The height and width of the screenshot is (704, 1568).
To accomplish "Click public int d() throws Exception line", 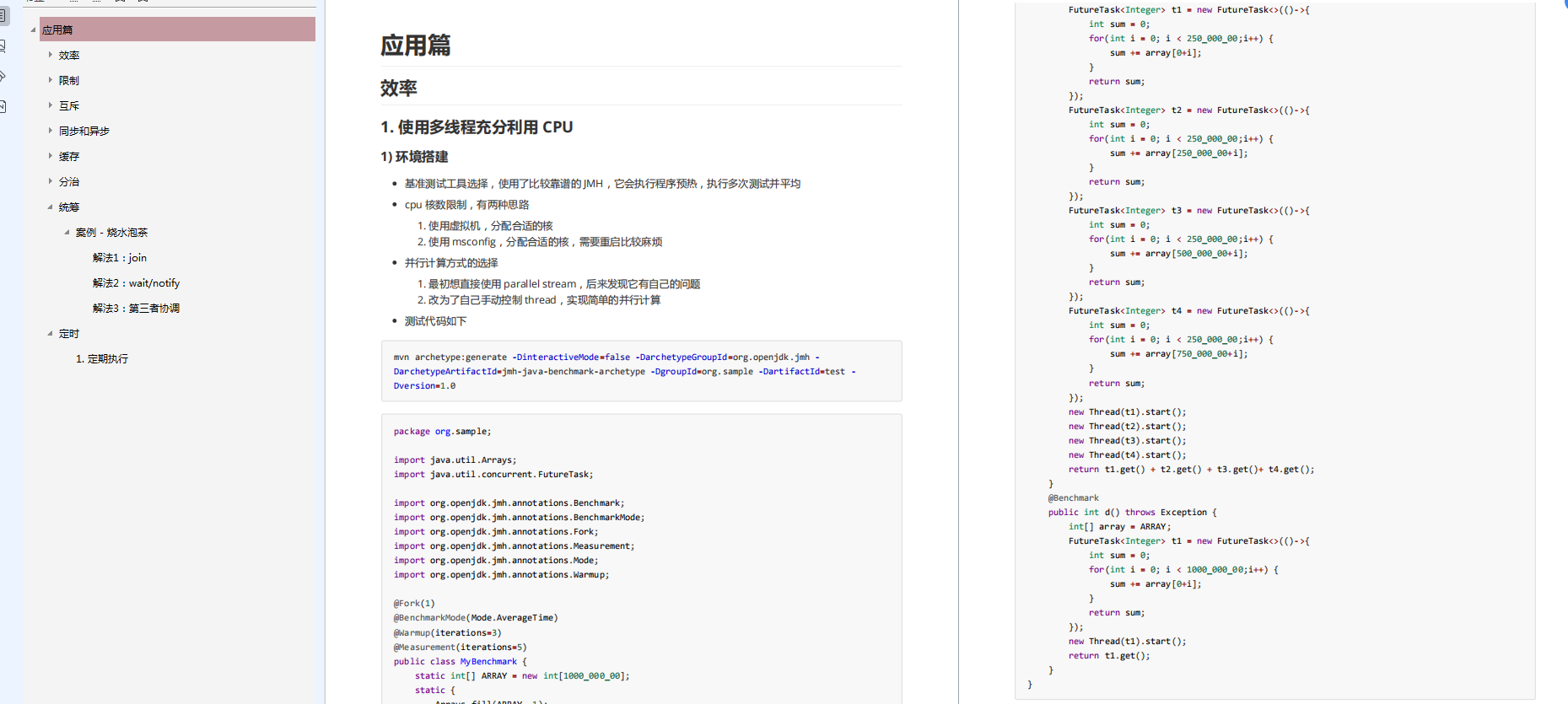I will pos(1133,512).
